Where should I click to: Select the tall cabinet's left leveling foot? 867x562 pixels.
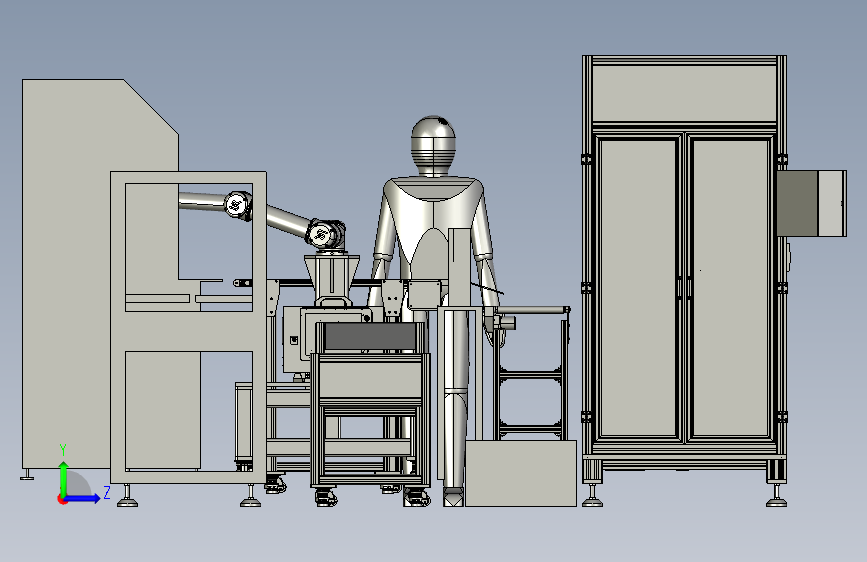pos(593,496)
